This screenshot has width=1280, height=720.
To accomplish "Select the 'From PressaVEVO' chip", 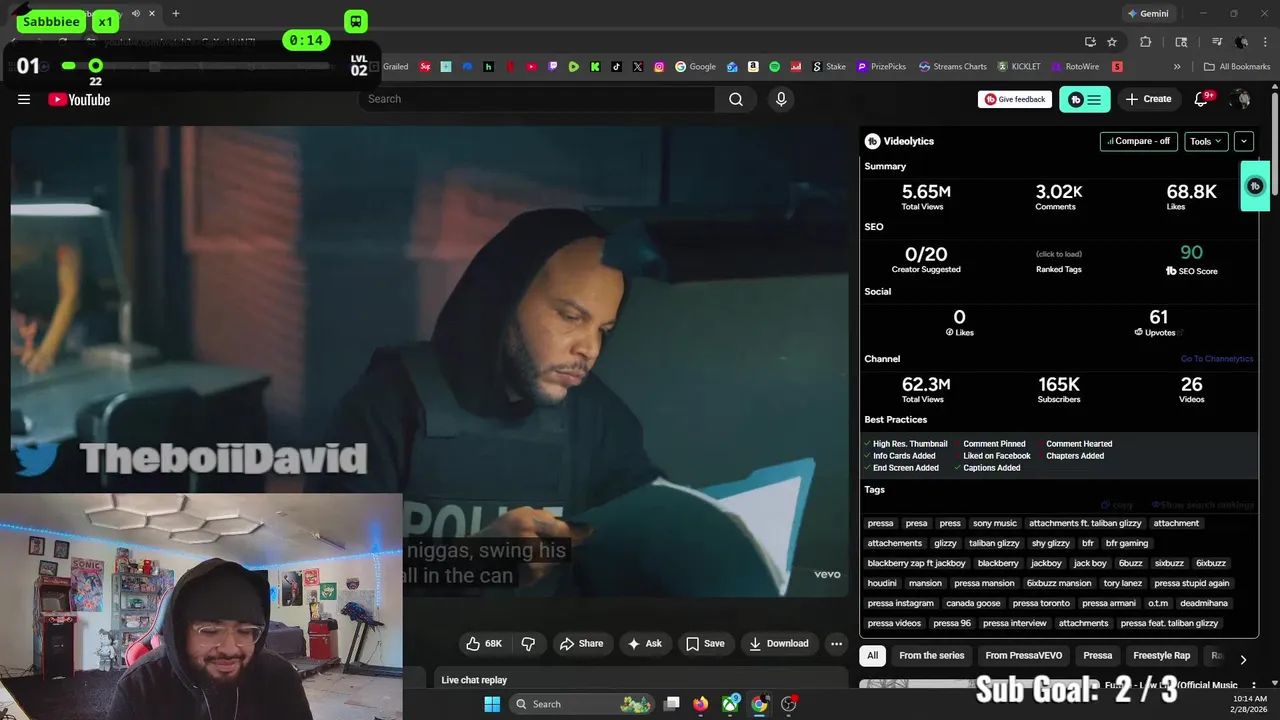I will pos(1023,656).
